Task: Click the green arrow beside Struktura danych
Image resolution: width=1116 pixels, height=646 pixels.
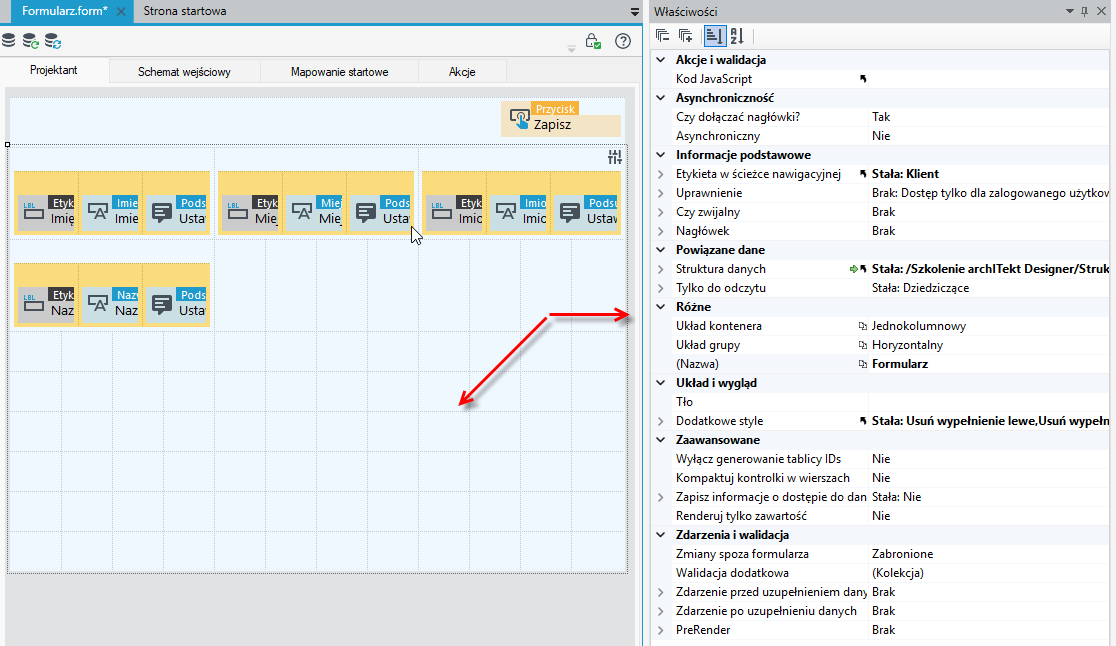Action: (853, 269)
